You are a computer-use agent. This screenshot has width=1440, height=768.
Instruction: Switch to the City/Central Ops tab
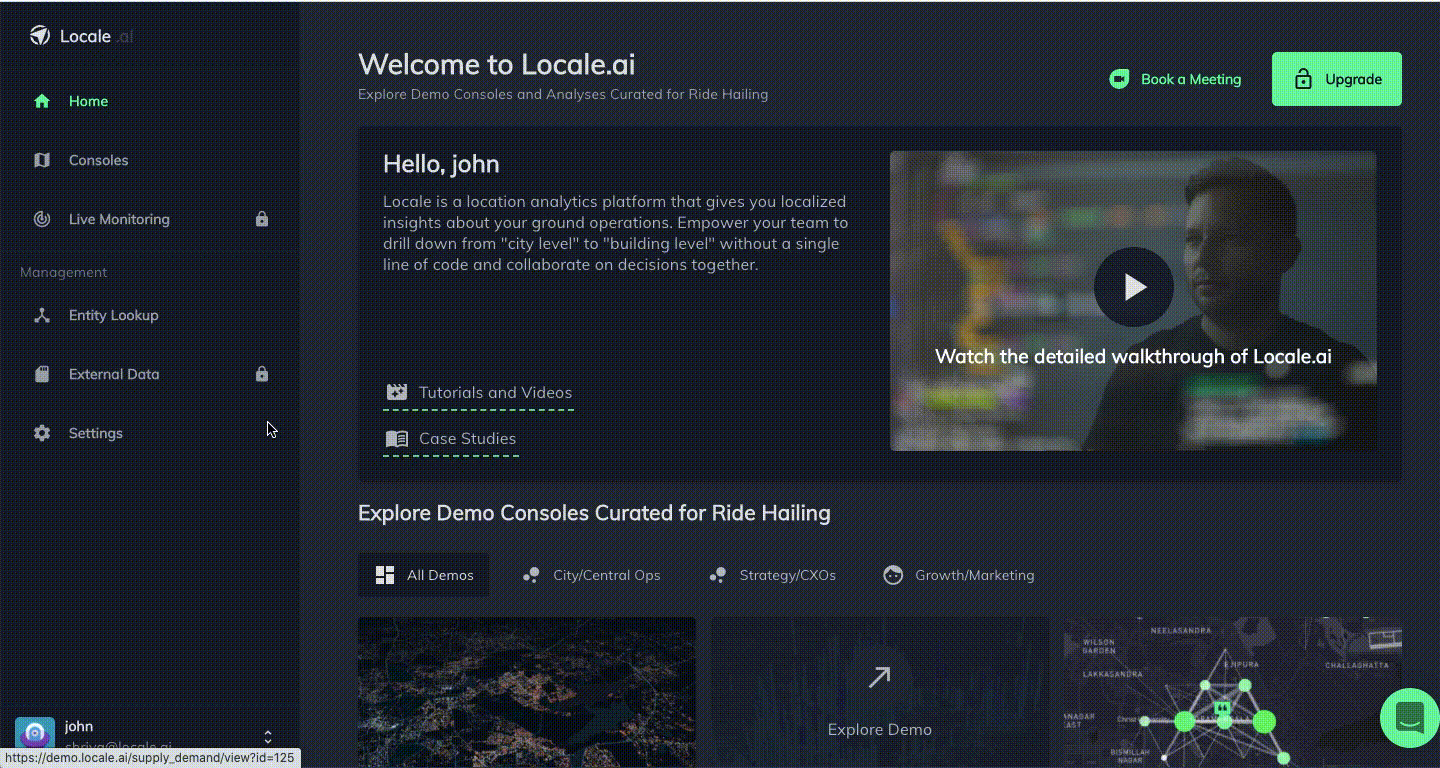591,575
